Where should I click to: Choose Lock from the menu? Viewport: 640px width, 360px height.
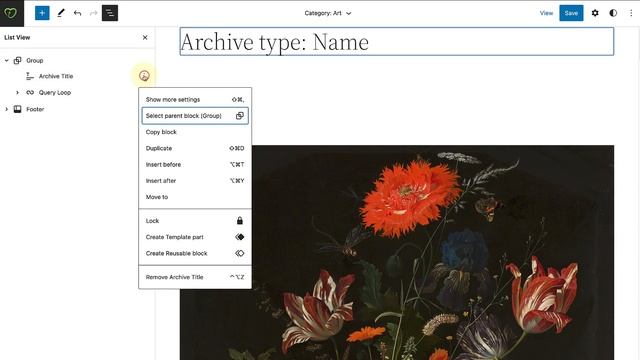click(195, 221)
